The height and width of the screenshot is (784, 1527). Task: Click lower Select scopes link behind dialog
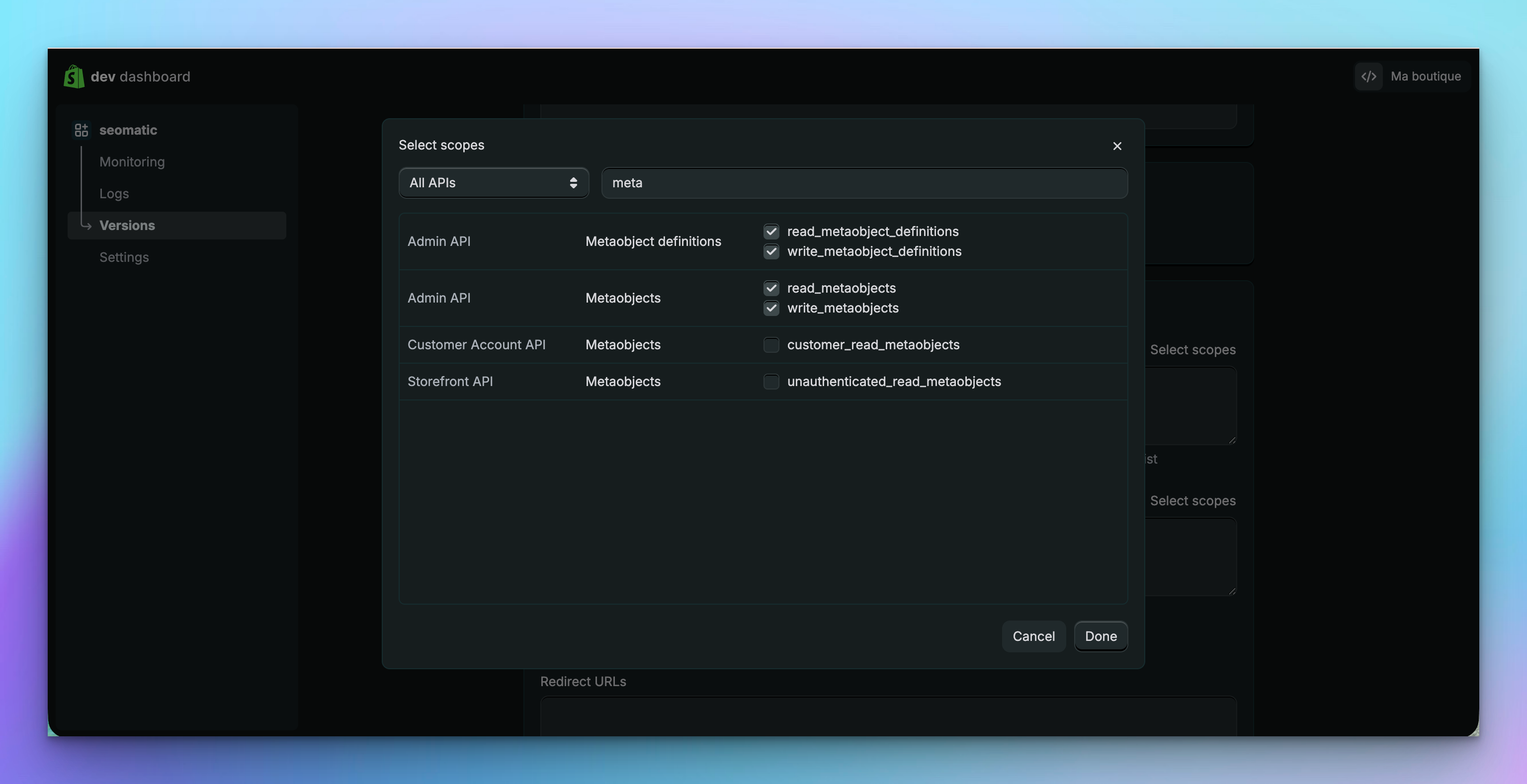click(1192, 501)
